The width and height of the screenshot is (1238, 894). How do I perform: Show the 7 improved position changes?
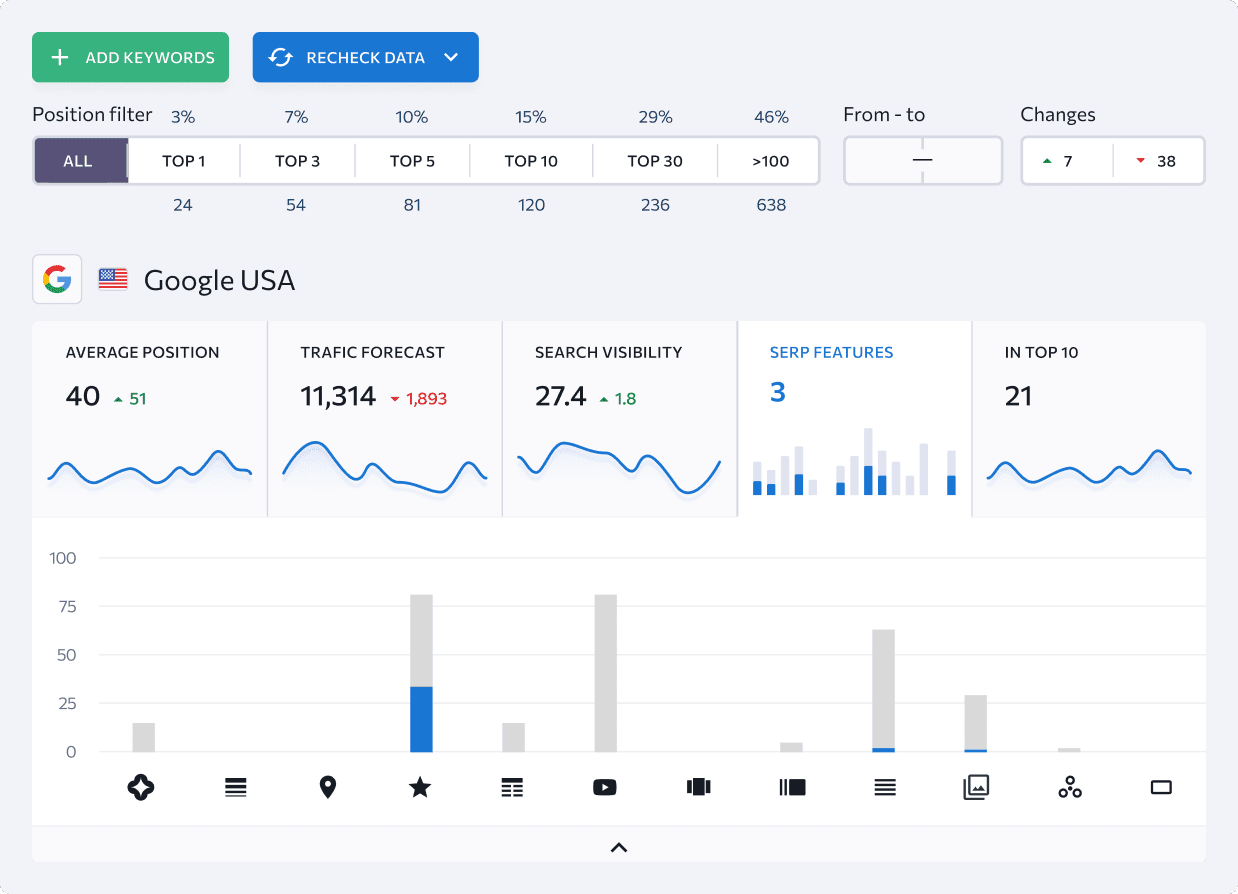(x=1066, y=161)
